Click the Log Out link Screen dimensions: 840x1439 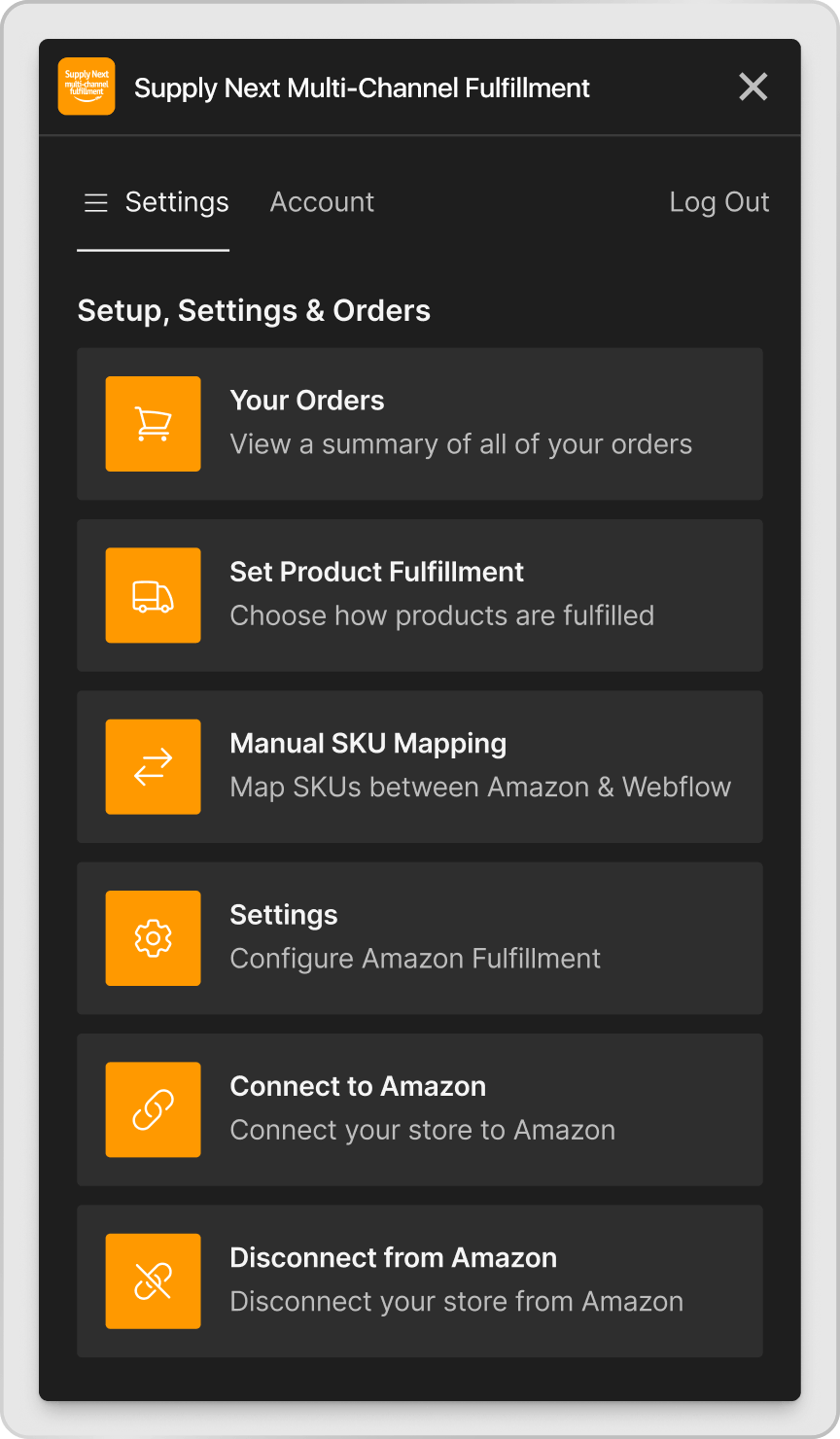[719, 202]
